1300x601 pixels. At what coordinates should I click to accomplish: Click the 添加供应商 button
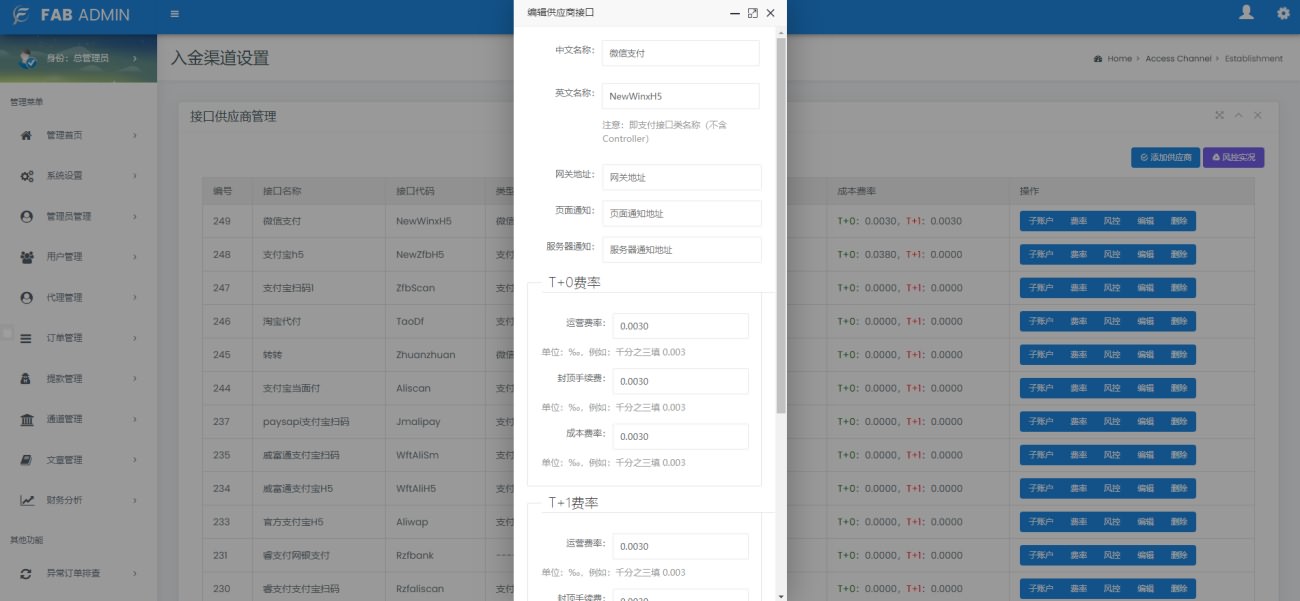[x=1166, y=158]
